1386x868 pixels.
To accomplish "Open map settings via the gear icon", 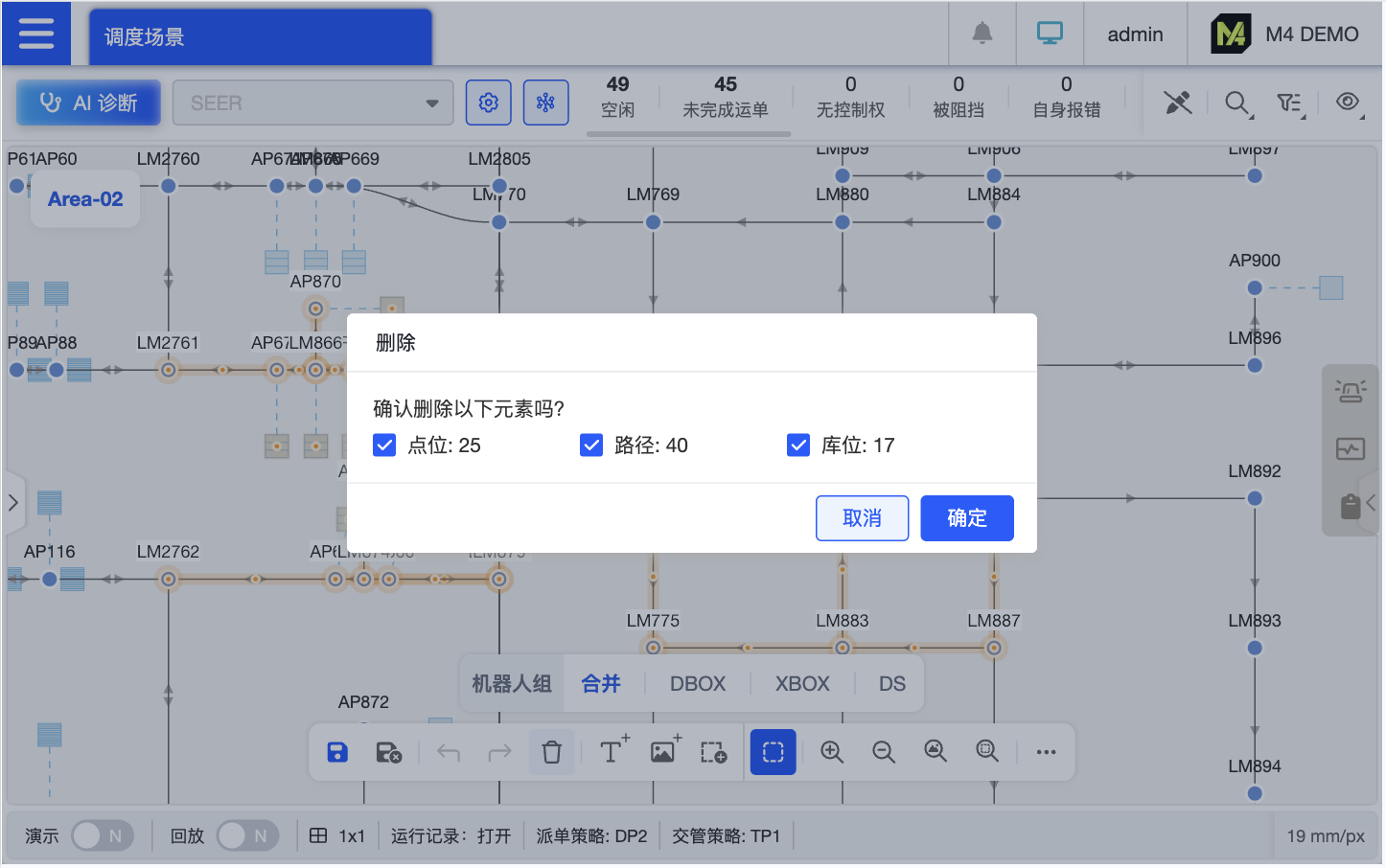I will tap(488, 102).
